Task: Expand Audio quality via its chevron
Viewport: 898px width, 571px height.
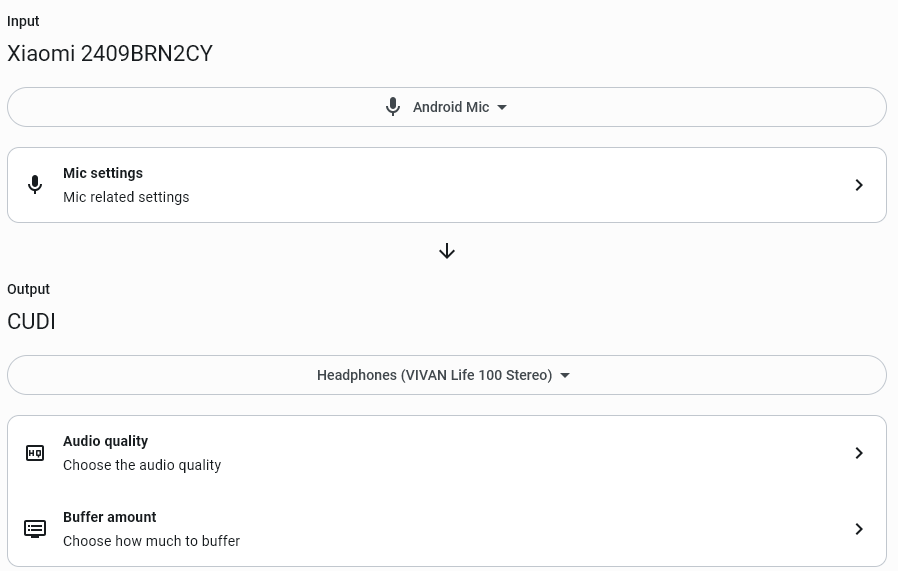Action: [x=859, y=453]
